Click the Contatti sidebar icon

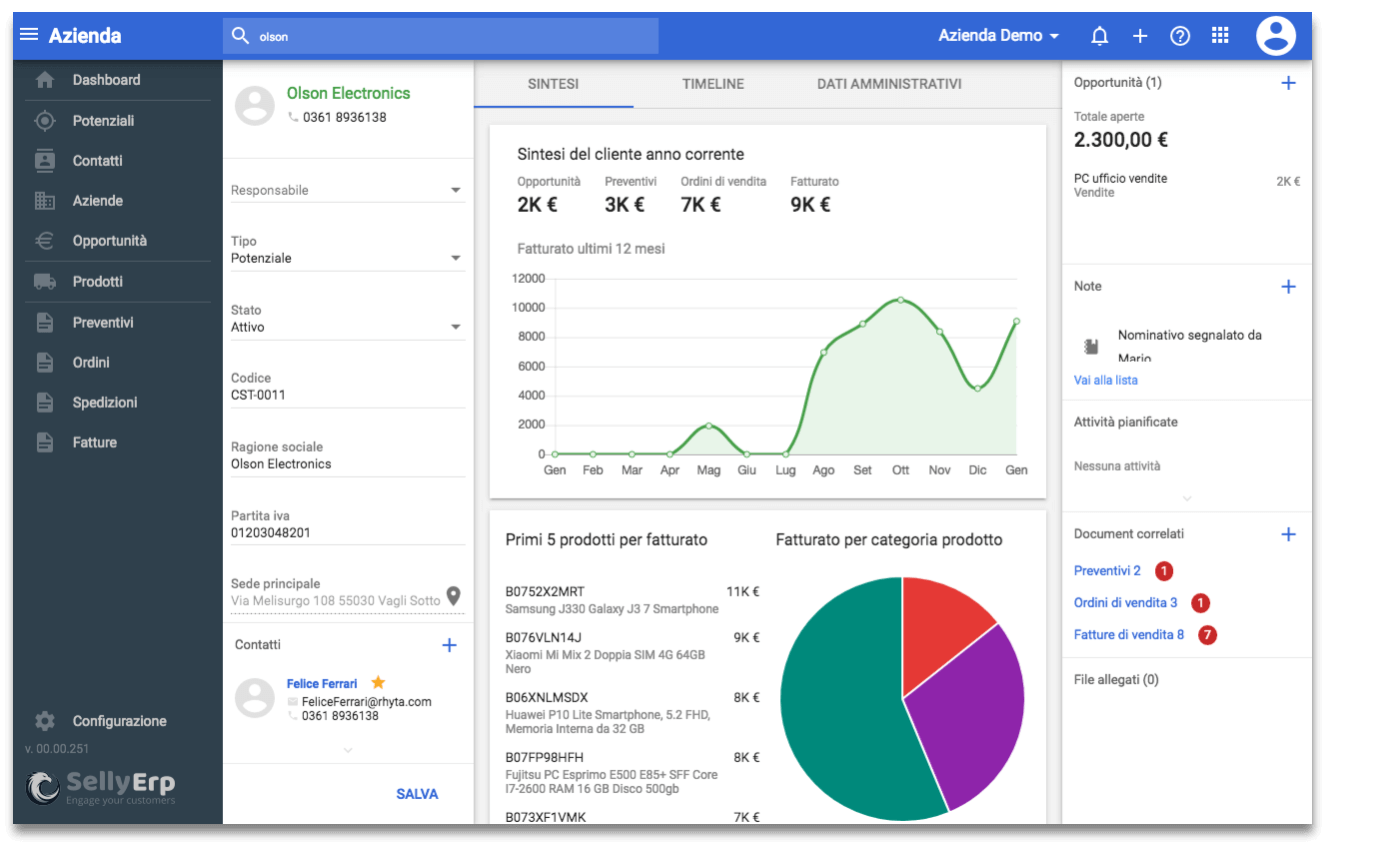45,160
